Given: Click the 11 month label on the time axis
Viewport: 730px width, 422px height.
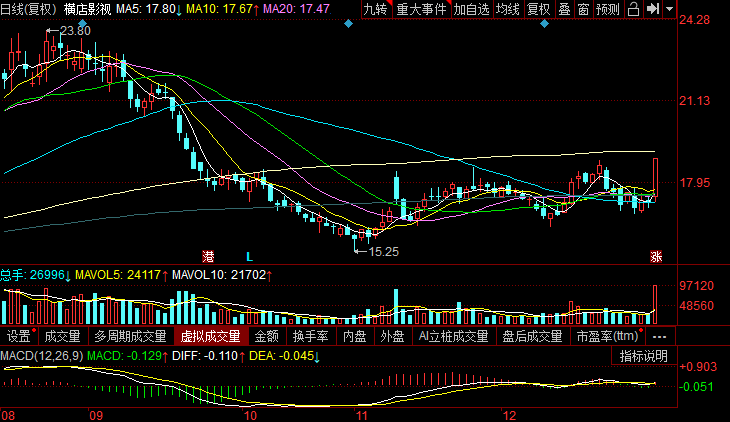Looking at the screenshot, I should click(361, 415).
